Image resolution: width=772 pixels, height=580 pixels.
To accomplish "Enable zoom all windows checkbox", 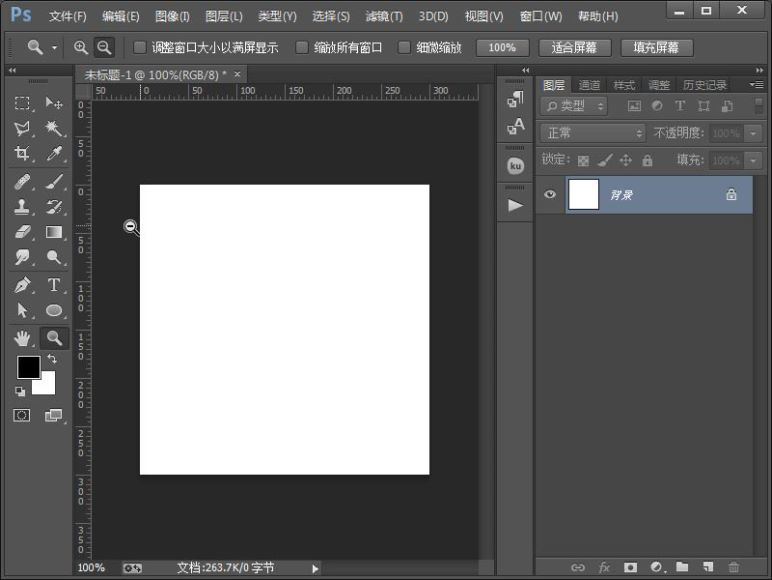I will 302,47.
